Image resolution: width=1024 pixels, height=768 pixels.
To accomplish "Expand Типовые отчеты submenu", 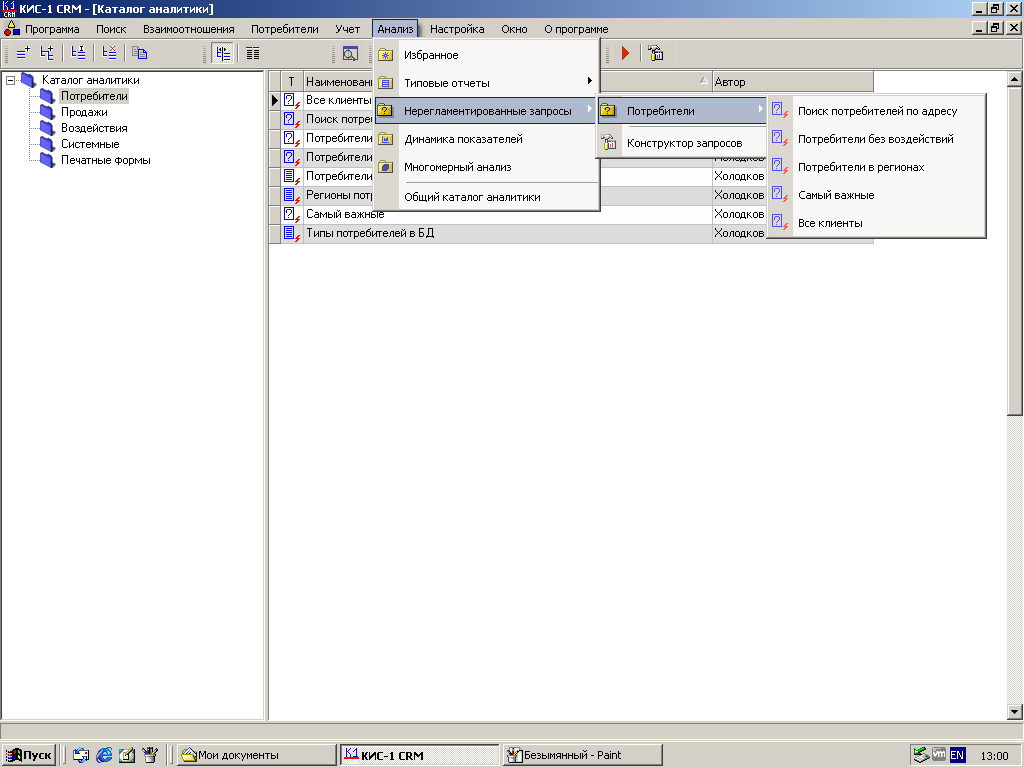I will tap(487, 83).
